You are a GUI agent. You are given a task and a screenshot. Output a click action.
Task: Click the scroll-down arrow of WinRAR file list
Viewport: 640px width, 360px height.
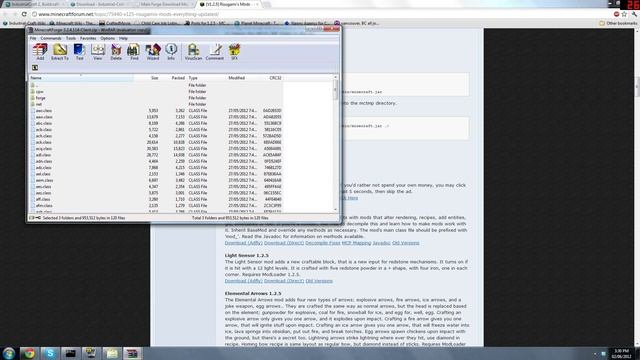point(336,209)
